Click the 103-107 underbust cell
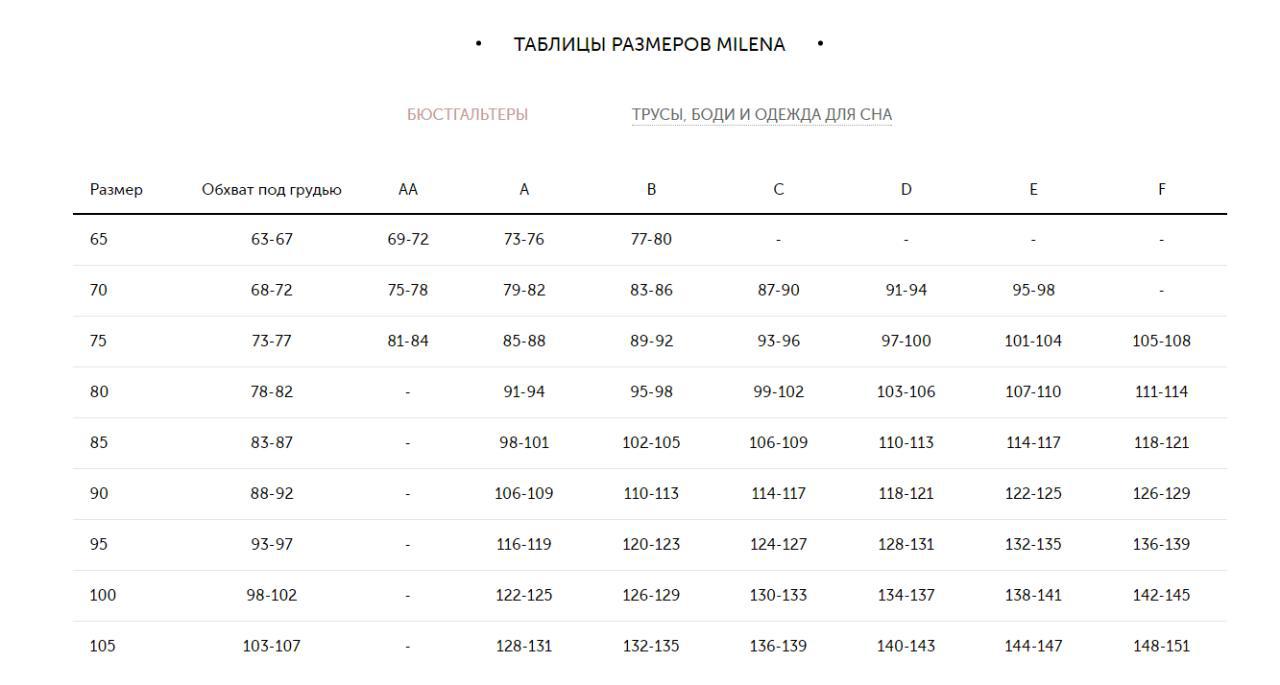 (x=272, y=647)
